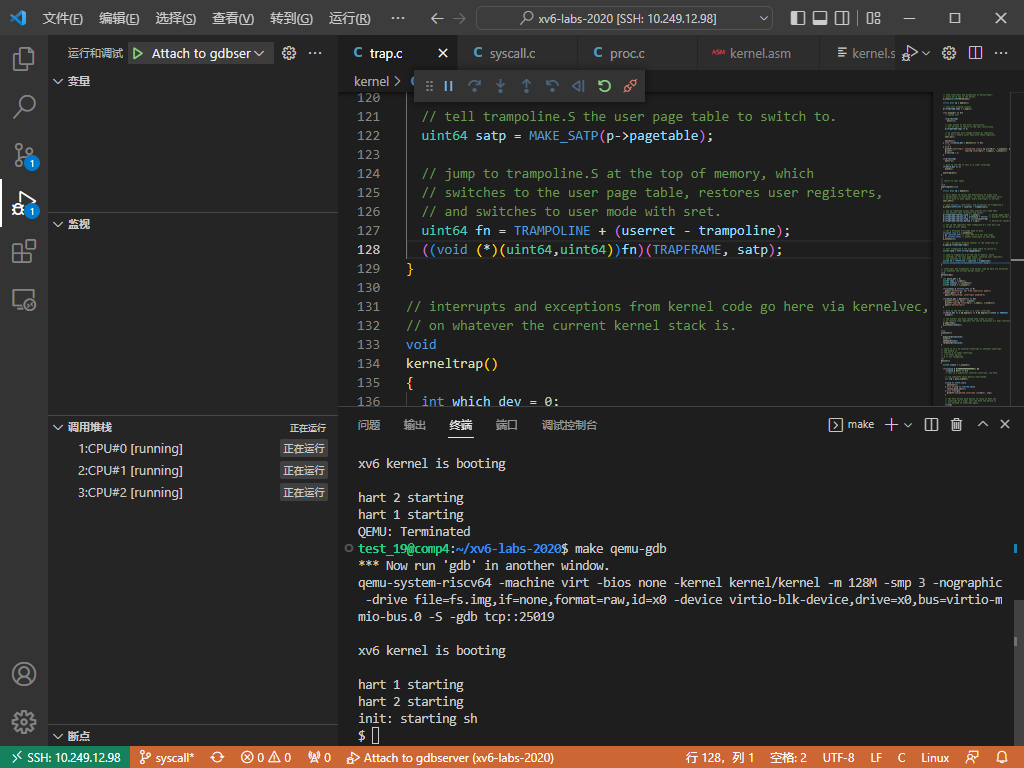1024x768 pixels.
Task: Open the Extensions view
Action: [24, 252]
